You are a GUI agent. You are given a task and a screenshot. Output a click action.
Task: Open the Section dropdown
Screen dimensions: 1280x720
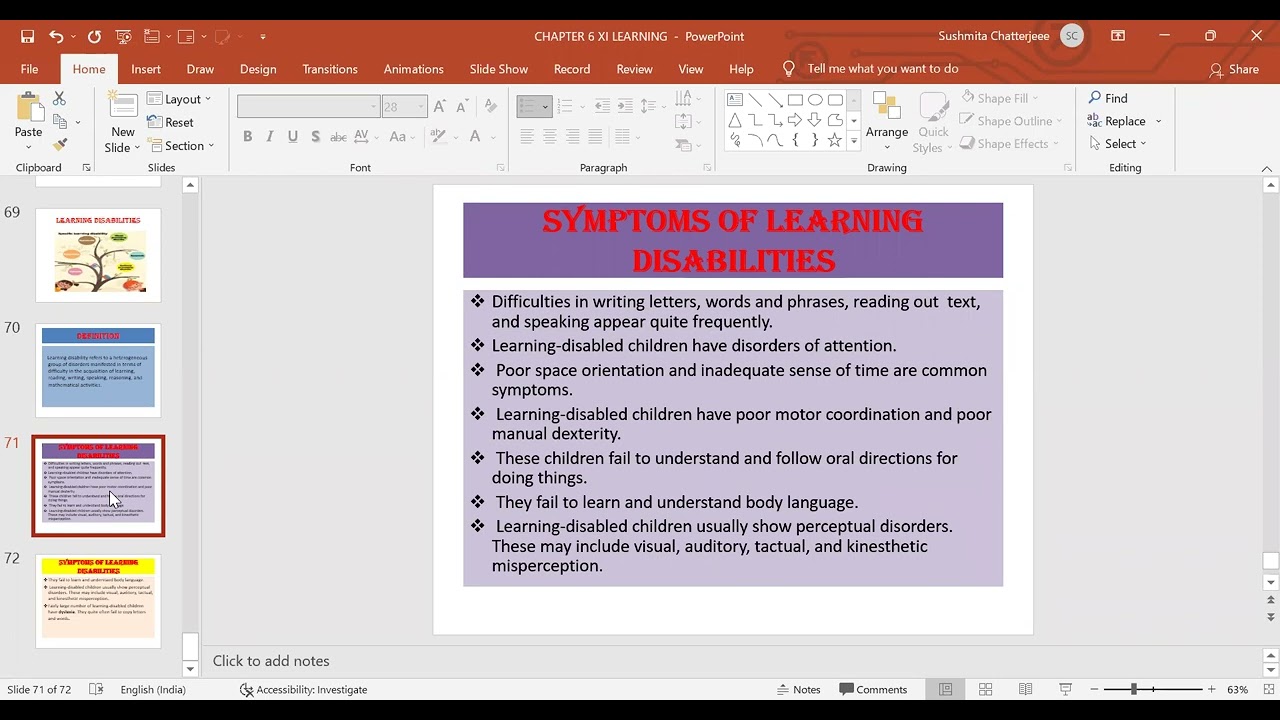coord(181,145)
